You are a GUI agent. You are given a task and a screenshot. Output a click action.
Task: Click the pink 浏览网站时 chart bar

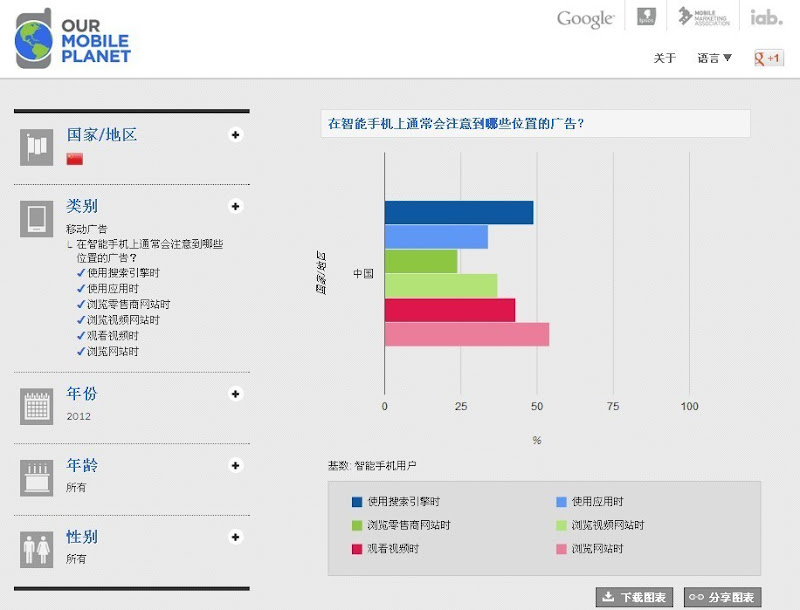pos(467,334)
